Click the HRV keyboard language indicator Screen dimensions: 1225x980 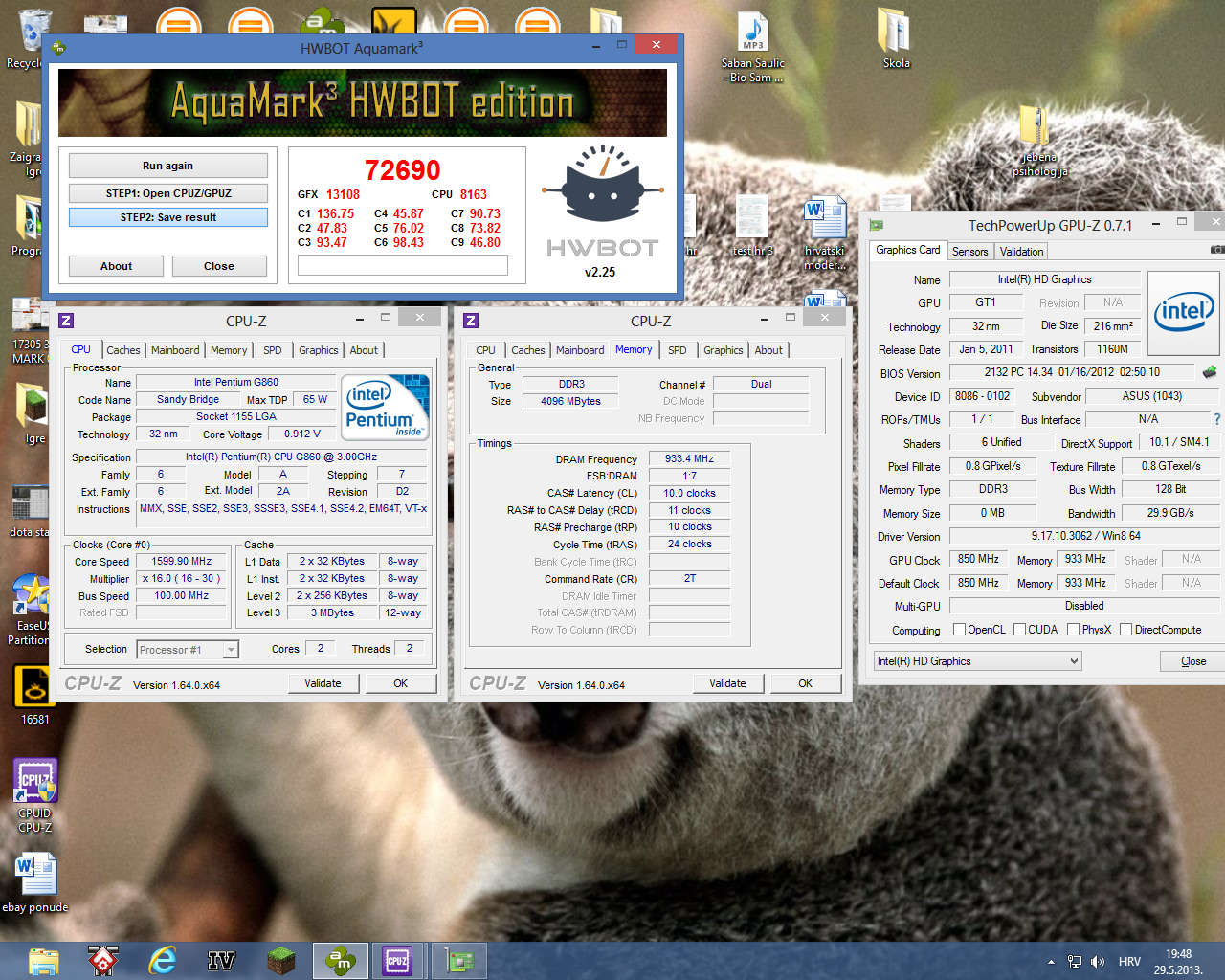1129,962
